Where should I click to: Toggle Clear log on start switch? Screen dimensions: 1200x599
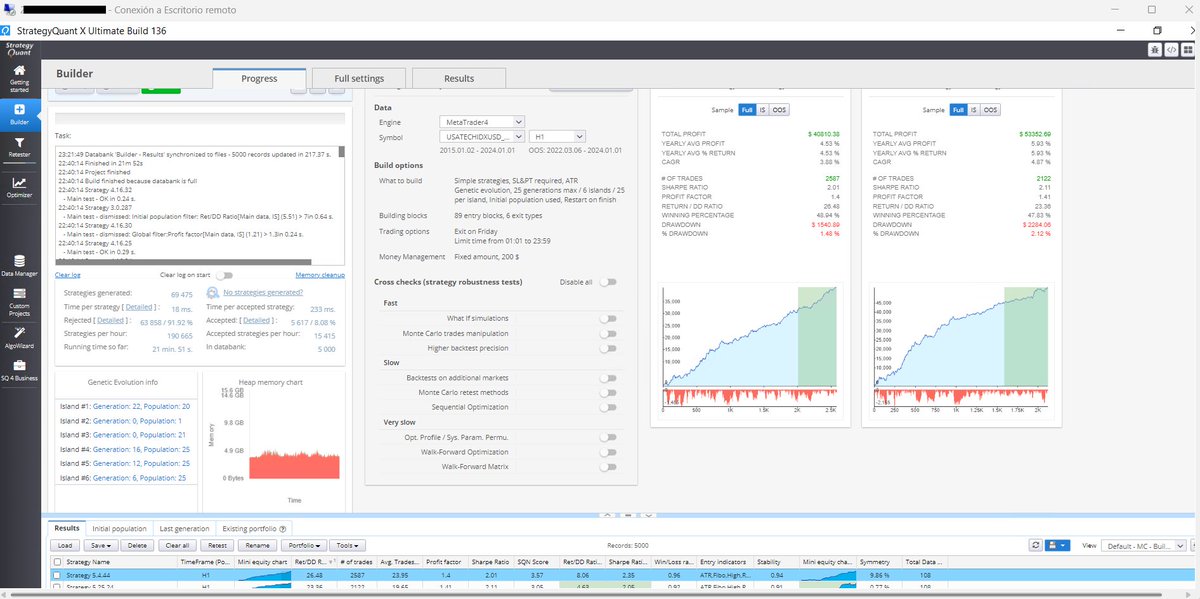click(x=224, y=275)
